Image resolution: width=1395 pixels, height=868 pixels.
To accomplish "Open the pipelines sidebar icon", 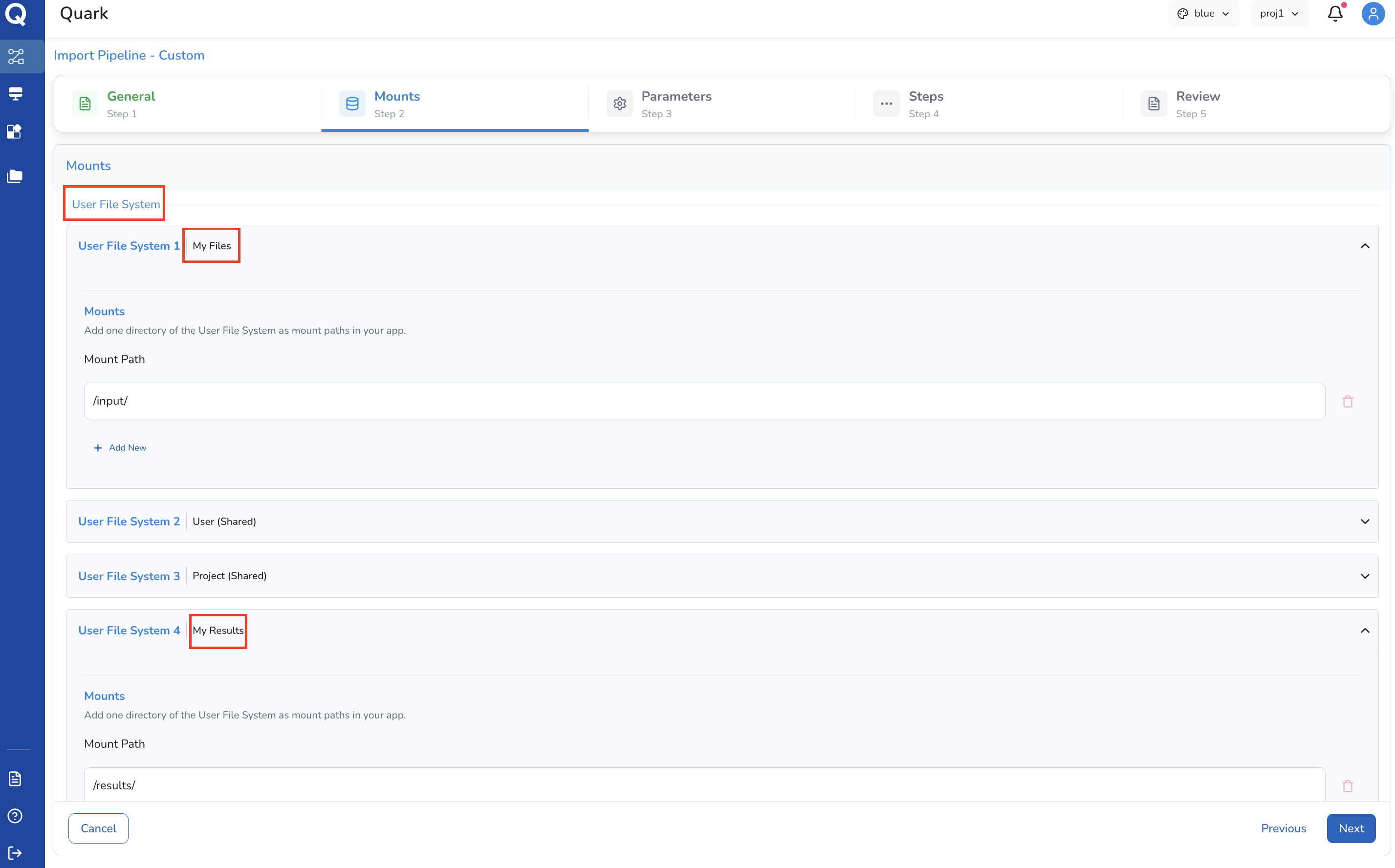I will (16, 56).
